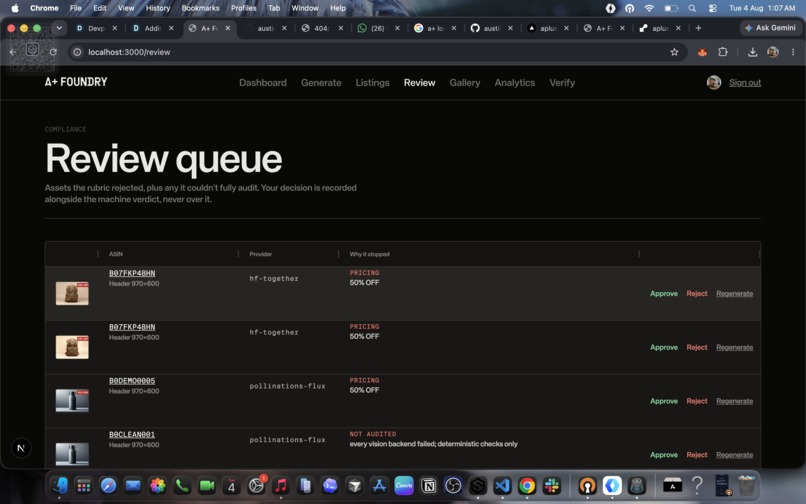Viewport: 806px width, 504px height.
Task: Approve the B0DEMO0005 asset
Action: coord(664,401)
